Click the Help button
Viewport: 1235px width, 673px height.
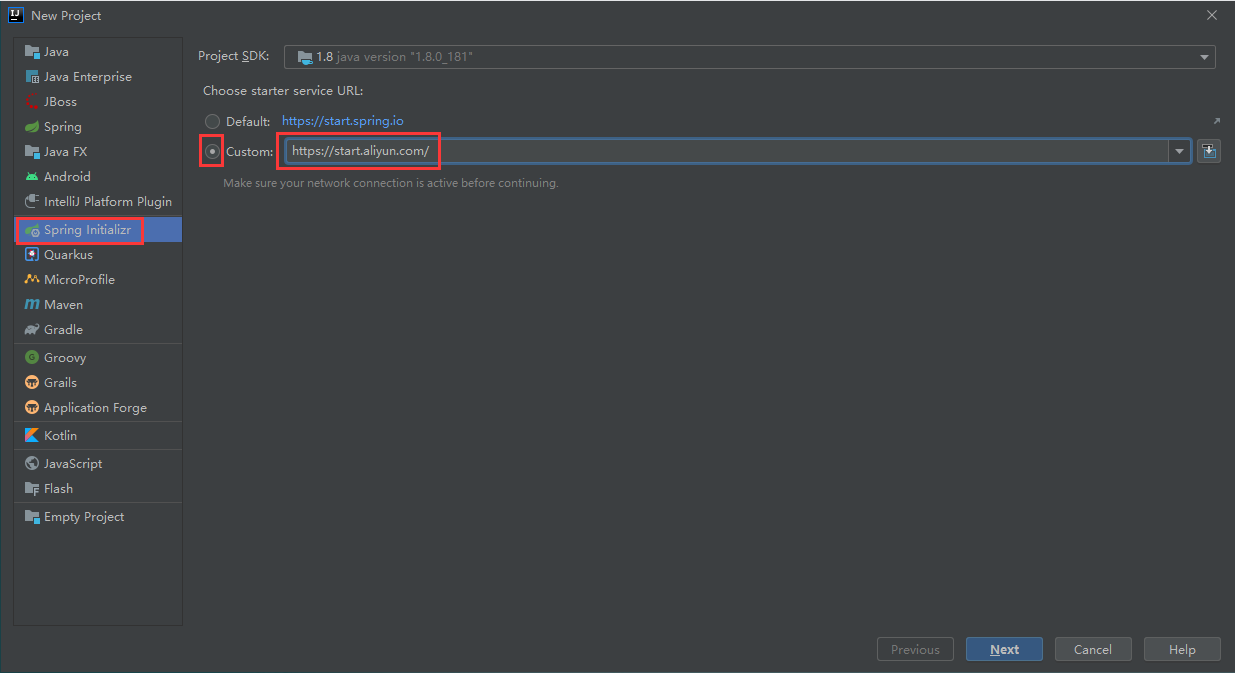[1182, 649]
